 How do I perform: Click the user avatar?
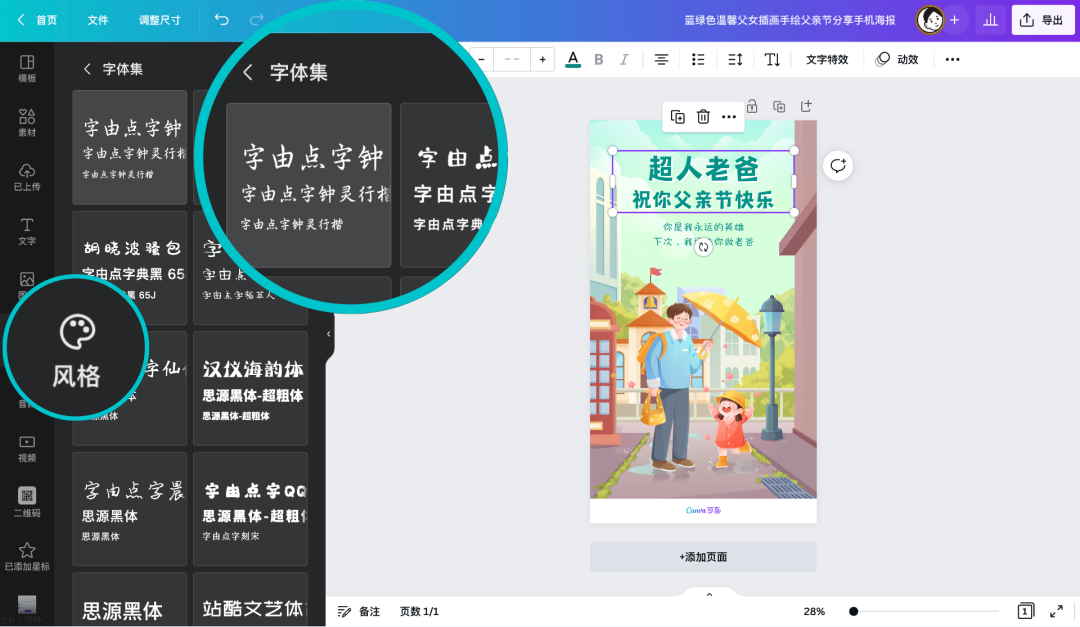click(x=929, y=20)
